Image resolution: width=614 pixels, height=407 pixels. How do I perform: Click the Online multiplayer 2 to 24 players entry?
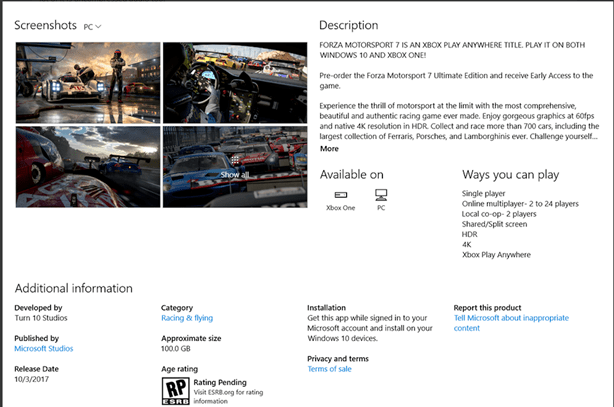click(x=519, y=203)
